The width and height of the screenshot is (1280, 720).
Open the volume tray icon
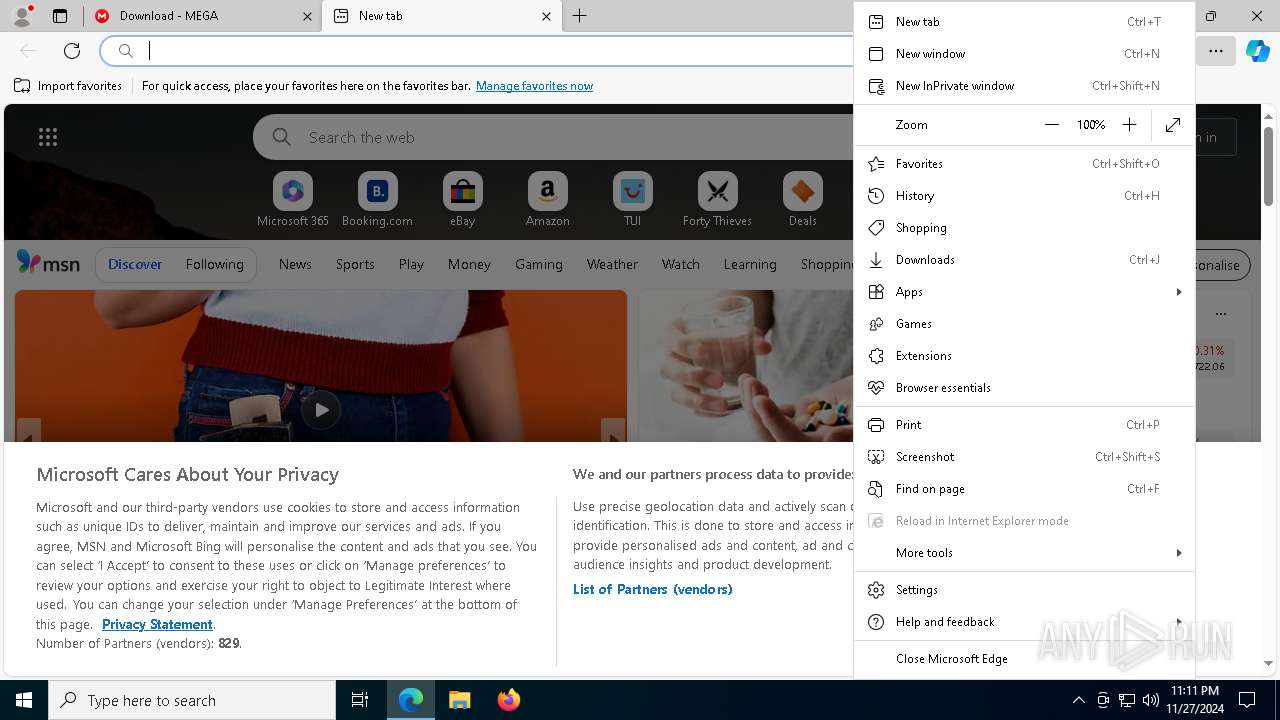(x=1151, y=700)
